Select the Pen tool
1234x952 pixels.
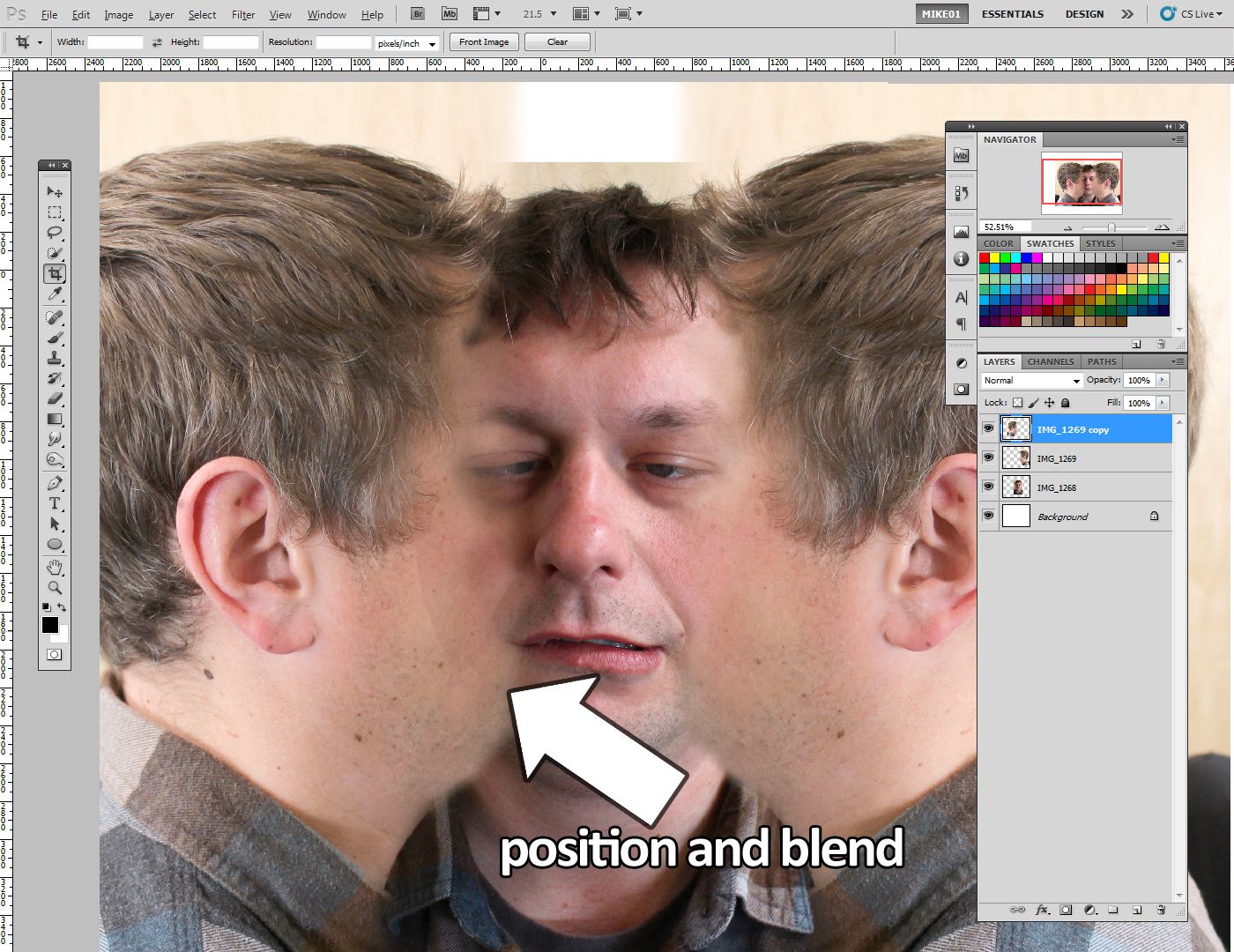[55, 482]
